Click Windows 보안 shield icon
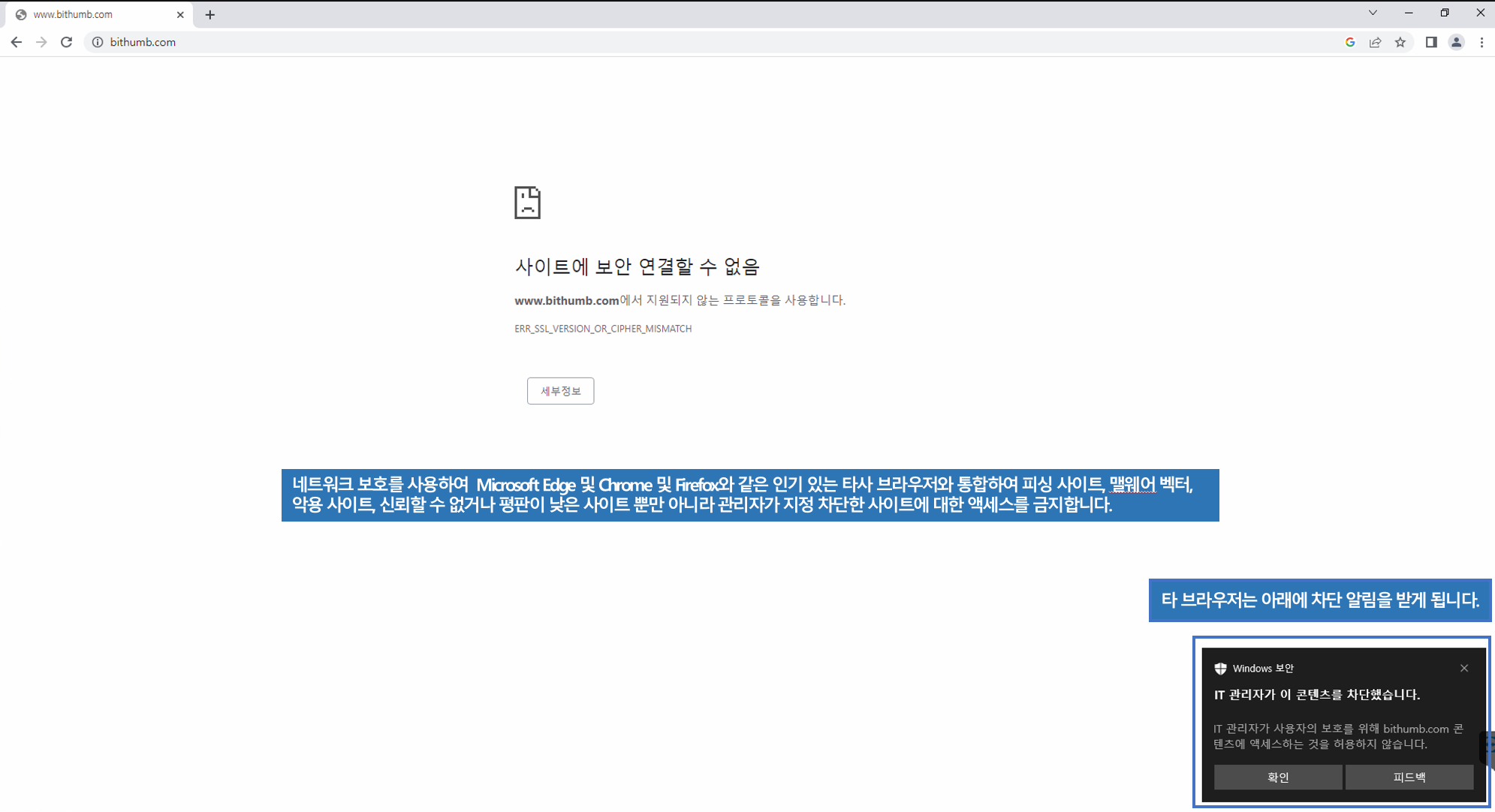This screenshot has width=1495, height=812. (1220, 668)
